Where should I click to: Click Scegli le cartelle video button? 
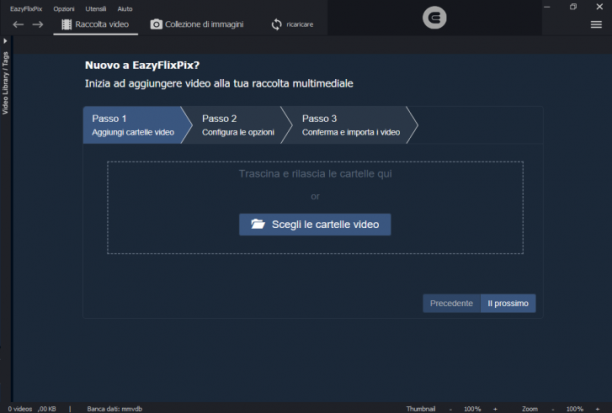[x=315, y=224]
